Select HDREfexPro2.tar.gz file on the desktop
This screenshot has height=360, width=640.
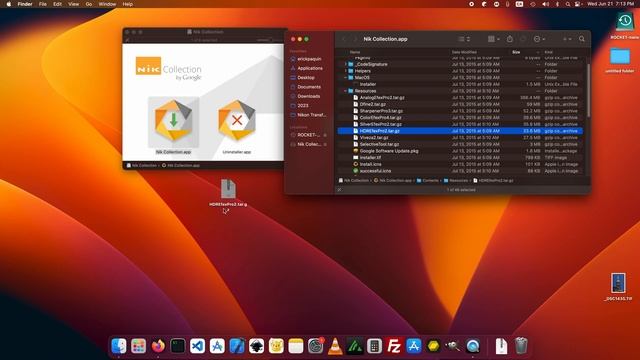tap(228, 189)
